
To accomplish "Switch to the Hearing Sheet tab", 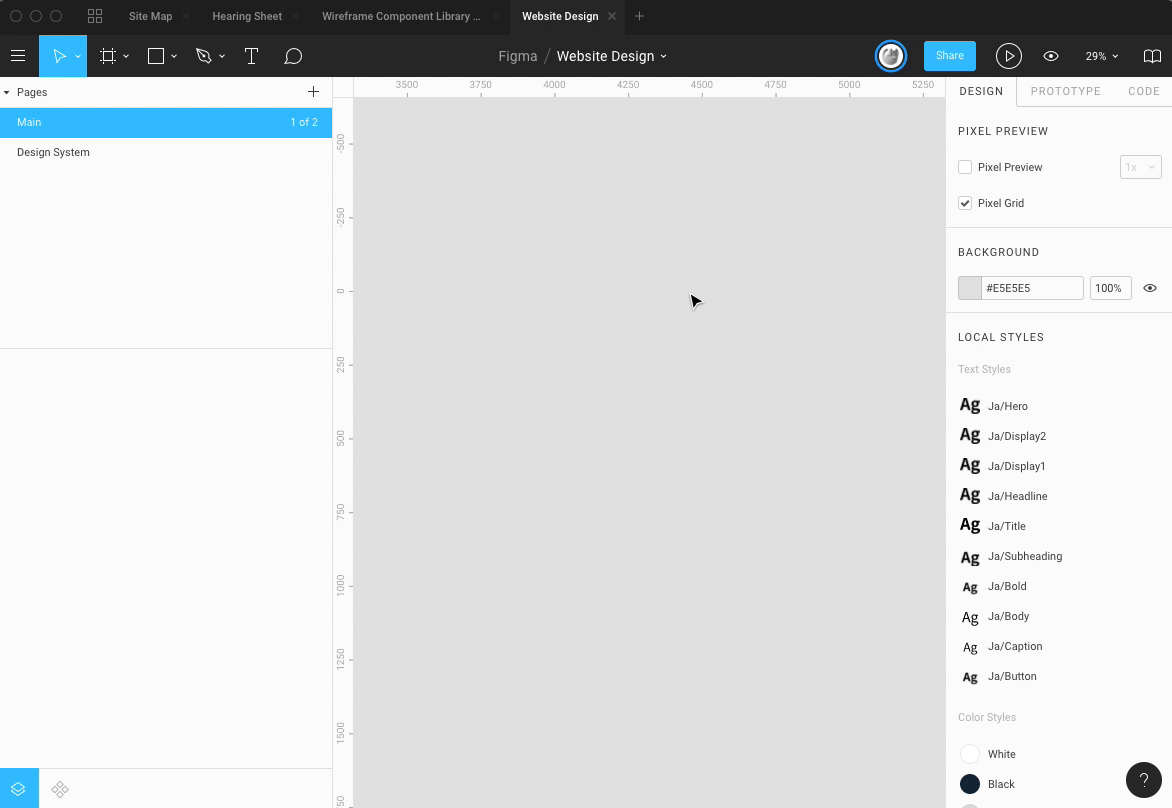I will 247,16.
